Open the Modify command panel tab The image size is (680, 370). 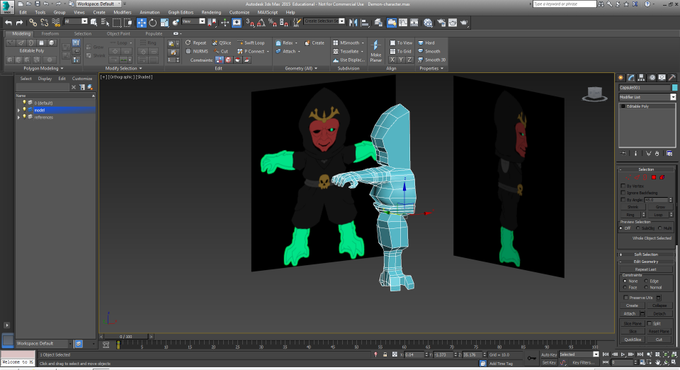click(x=631, y=78)
